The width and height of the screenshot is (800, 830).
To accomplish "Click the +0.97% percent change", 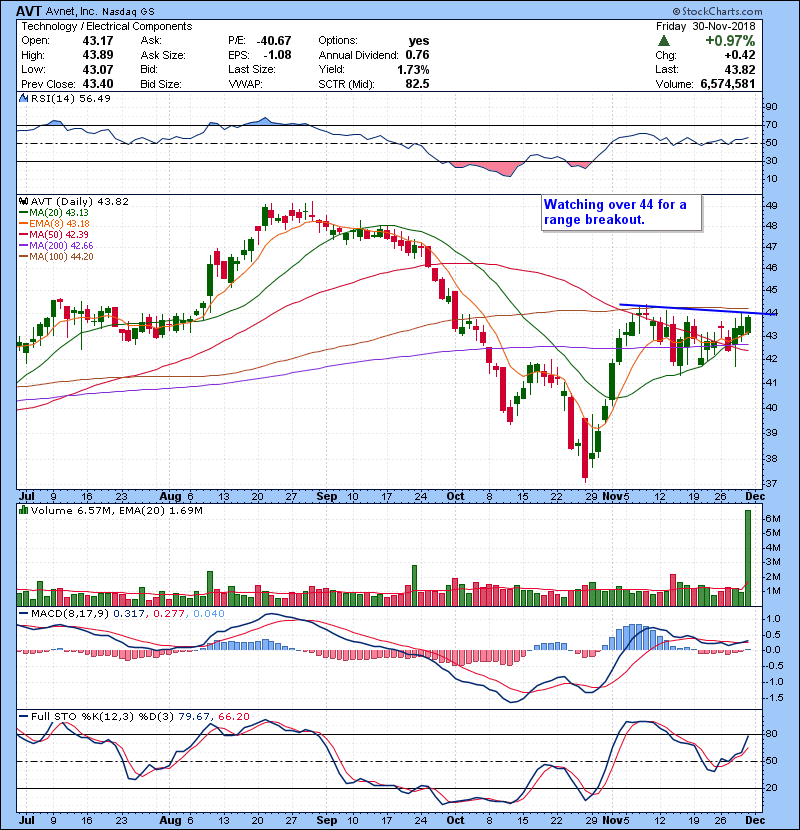I will 730,41.
